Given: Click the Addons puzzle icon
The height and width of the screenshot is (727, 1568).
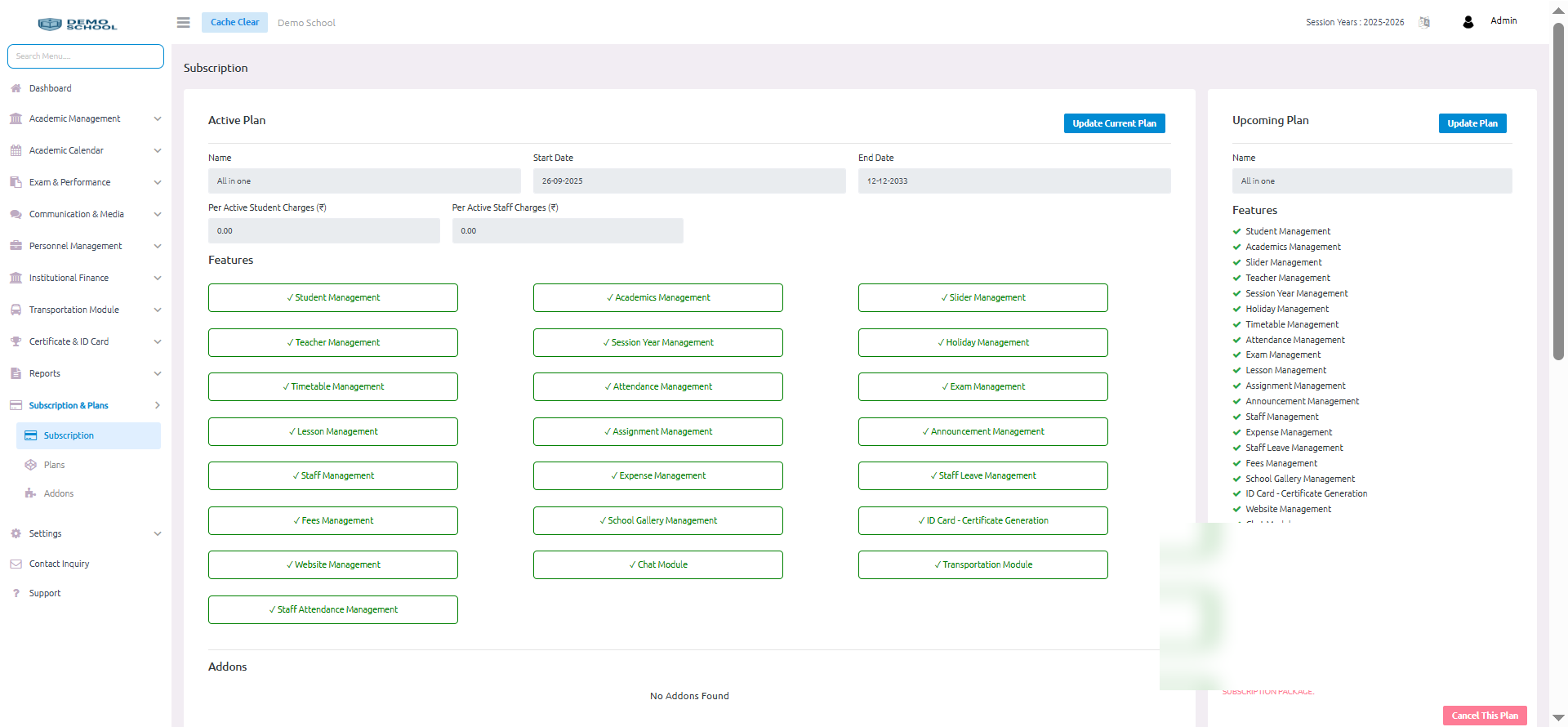Looking at the screenshot, I should [x=30, y=493].
